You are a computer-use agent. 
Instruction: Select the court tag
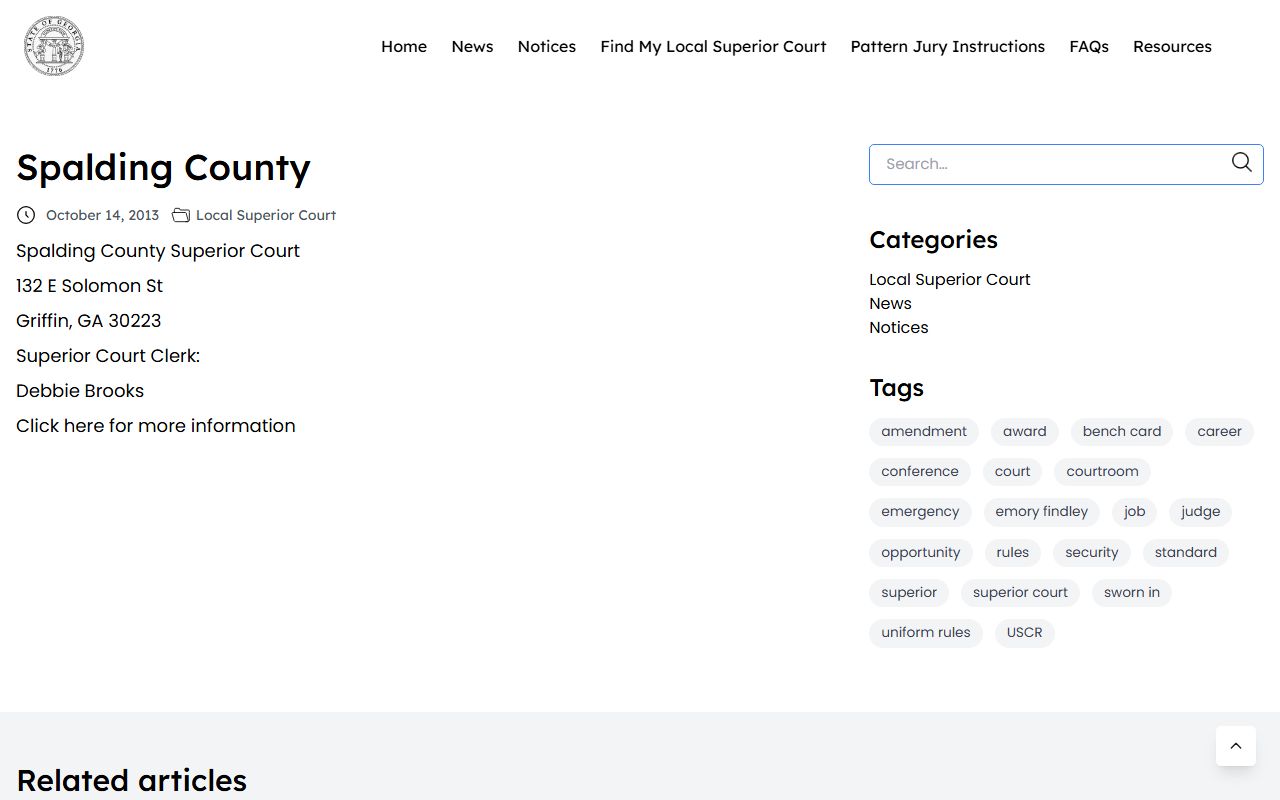(1012, 472)
